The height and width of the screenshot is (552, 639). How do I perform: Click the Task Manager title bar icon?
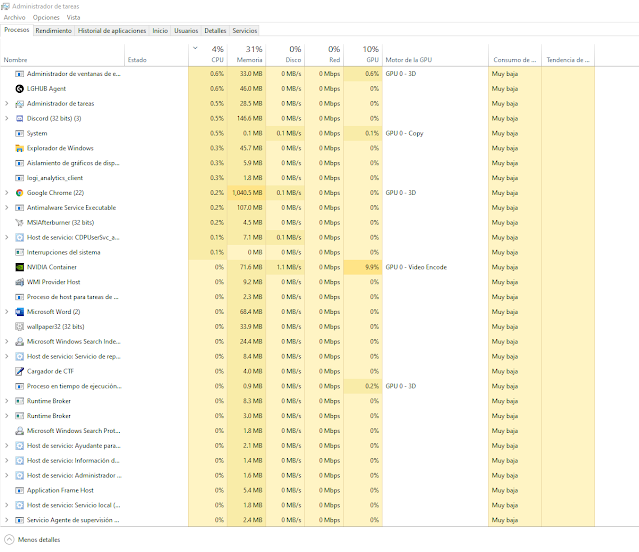tap(5, 6)
